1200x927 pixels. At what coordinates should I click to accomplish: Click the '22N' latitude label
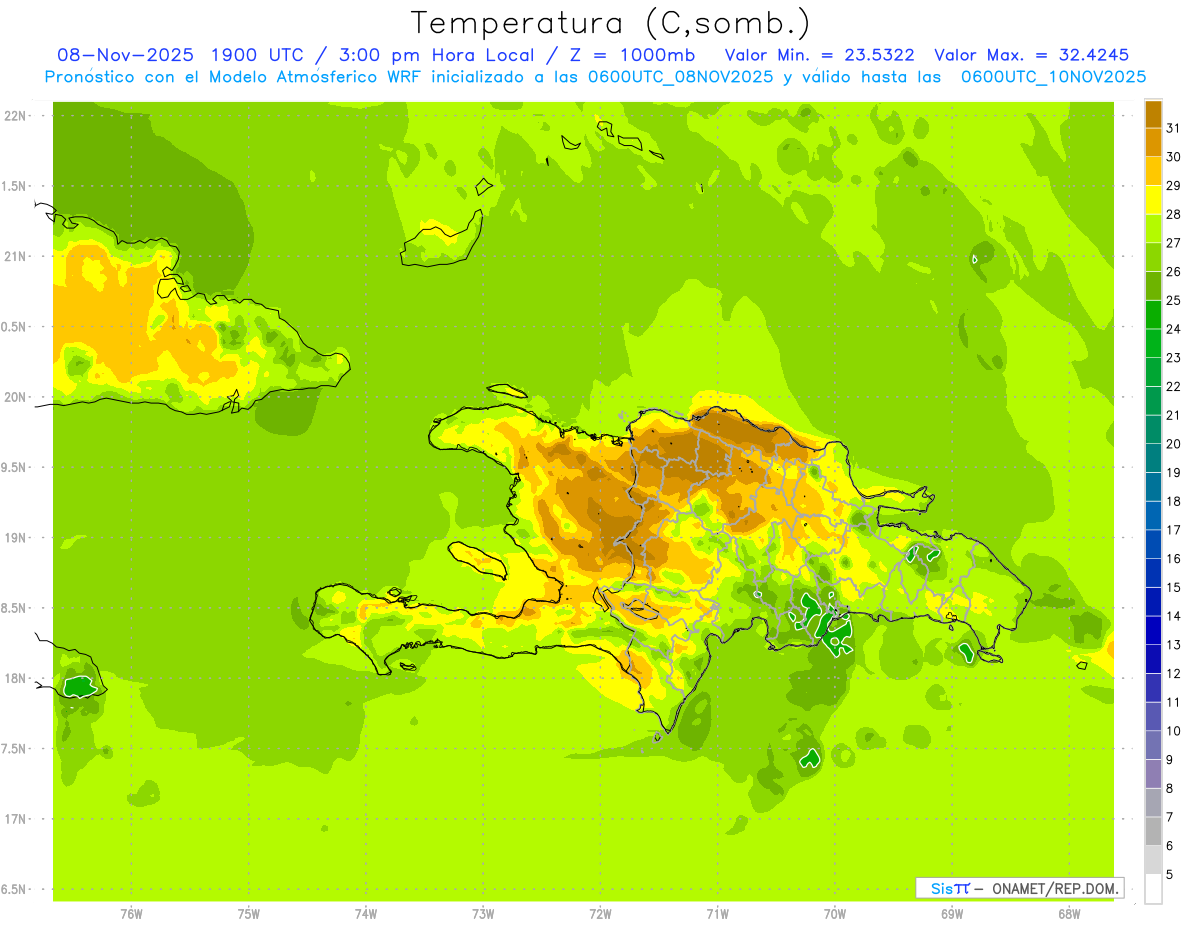click(15, 116)
